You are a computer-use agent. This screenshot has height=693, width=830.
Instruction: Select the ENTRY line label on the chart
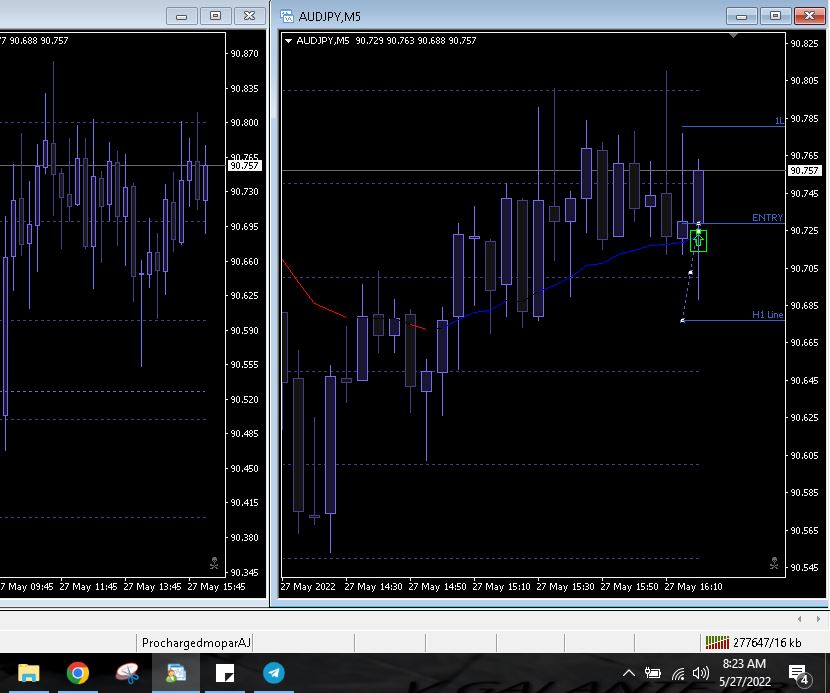[767, 218]
